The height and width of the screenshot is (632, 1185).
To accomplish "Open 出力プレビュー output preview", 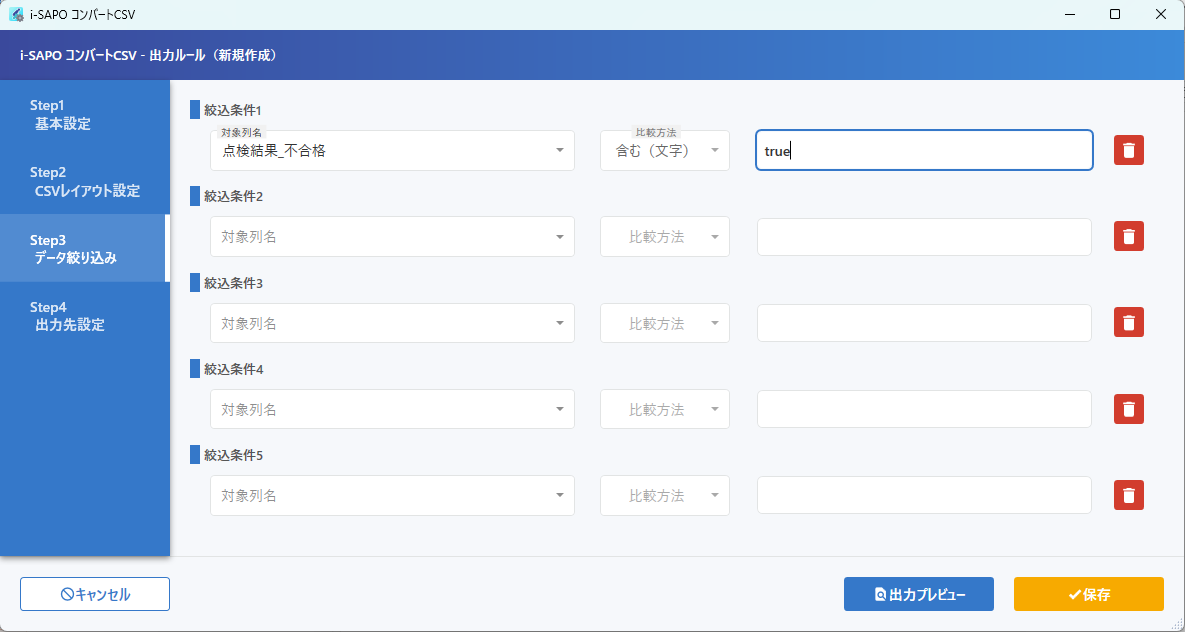I will 918,594.
